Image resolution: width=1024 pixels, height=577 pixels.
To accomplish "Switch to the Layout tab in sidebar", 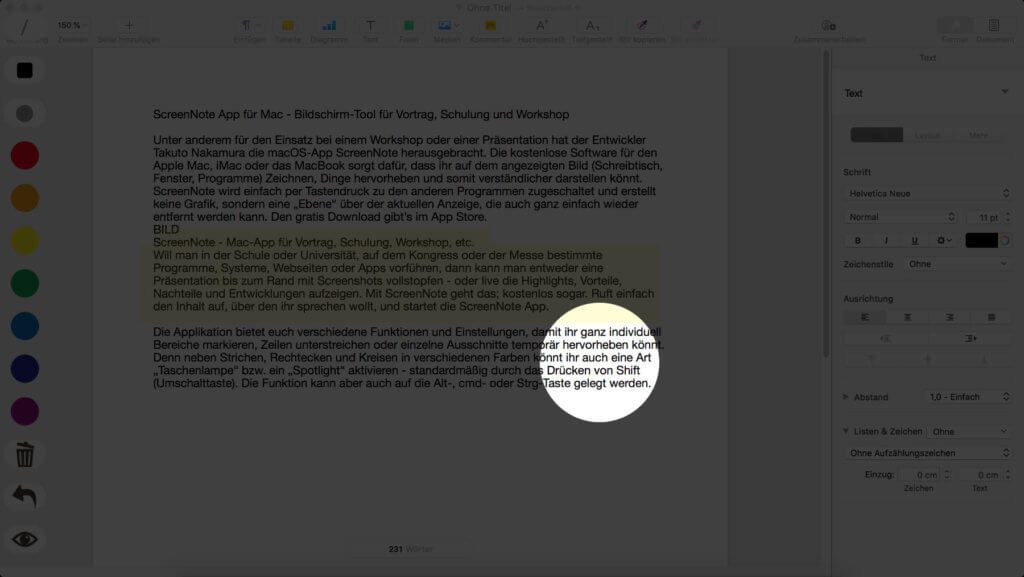I will [x=927, y=135].
